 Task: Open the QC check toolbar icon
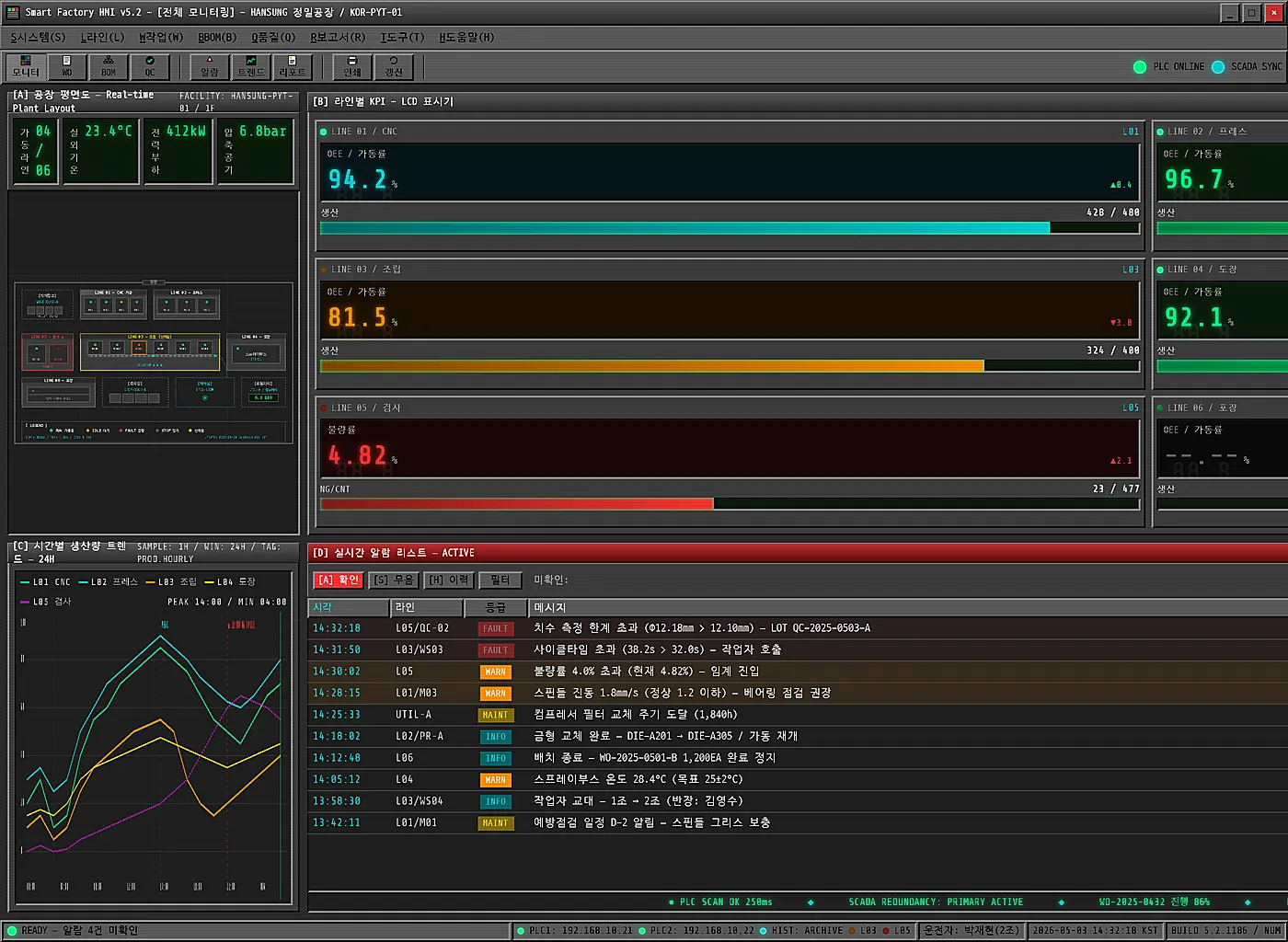[150, 66]
